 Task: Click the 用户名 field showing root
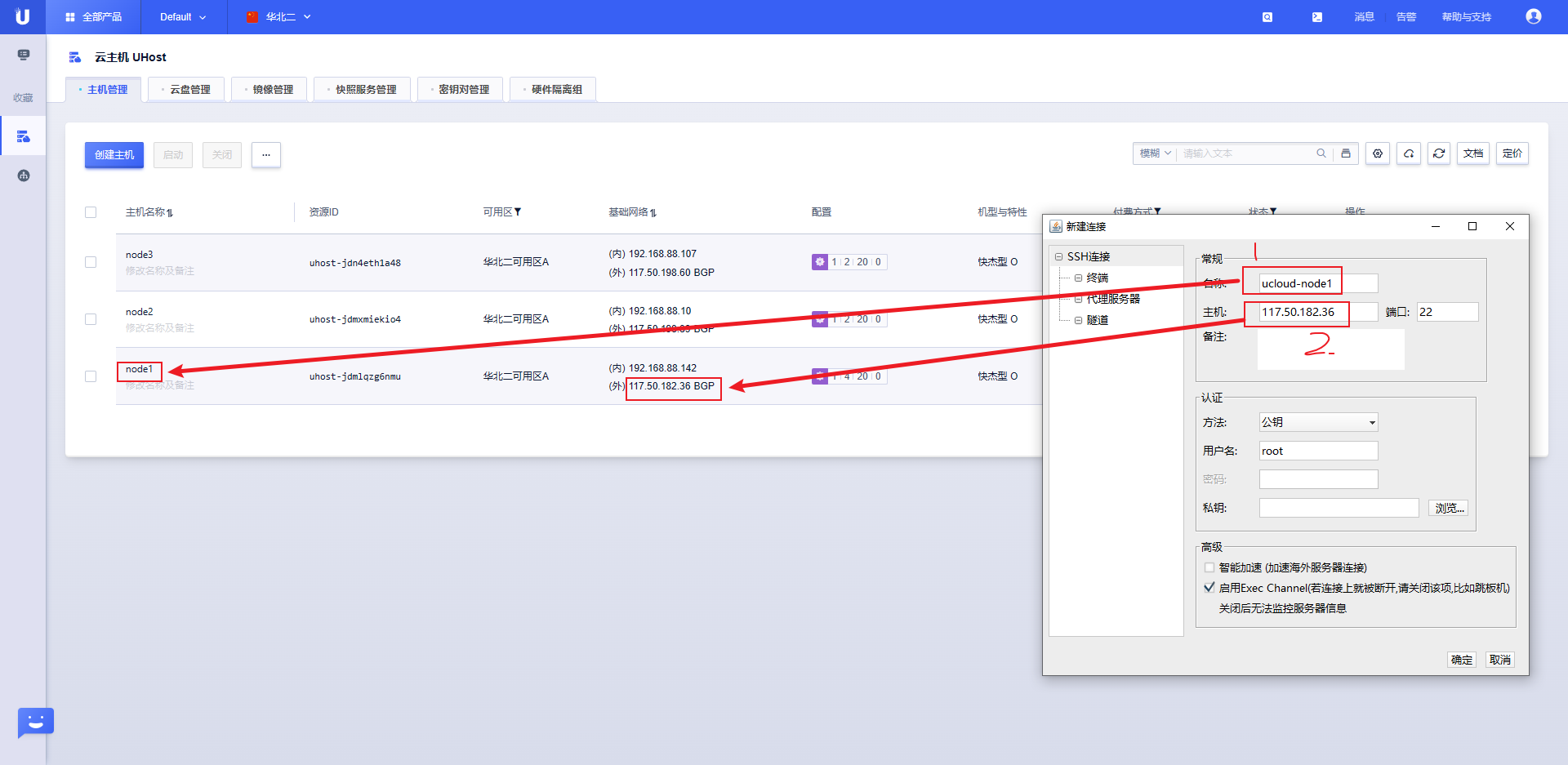click(x=1318, y=451)
